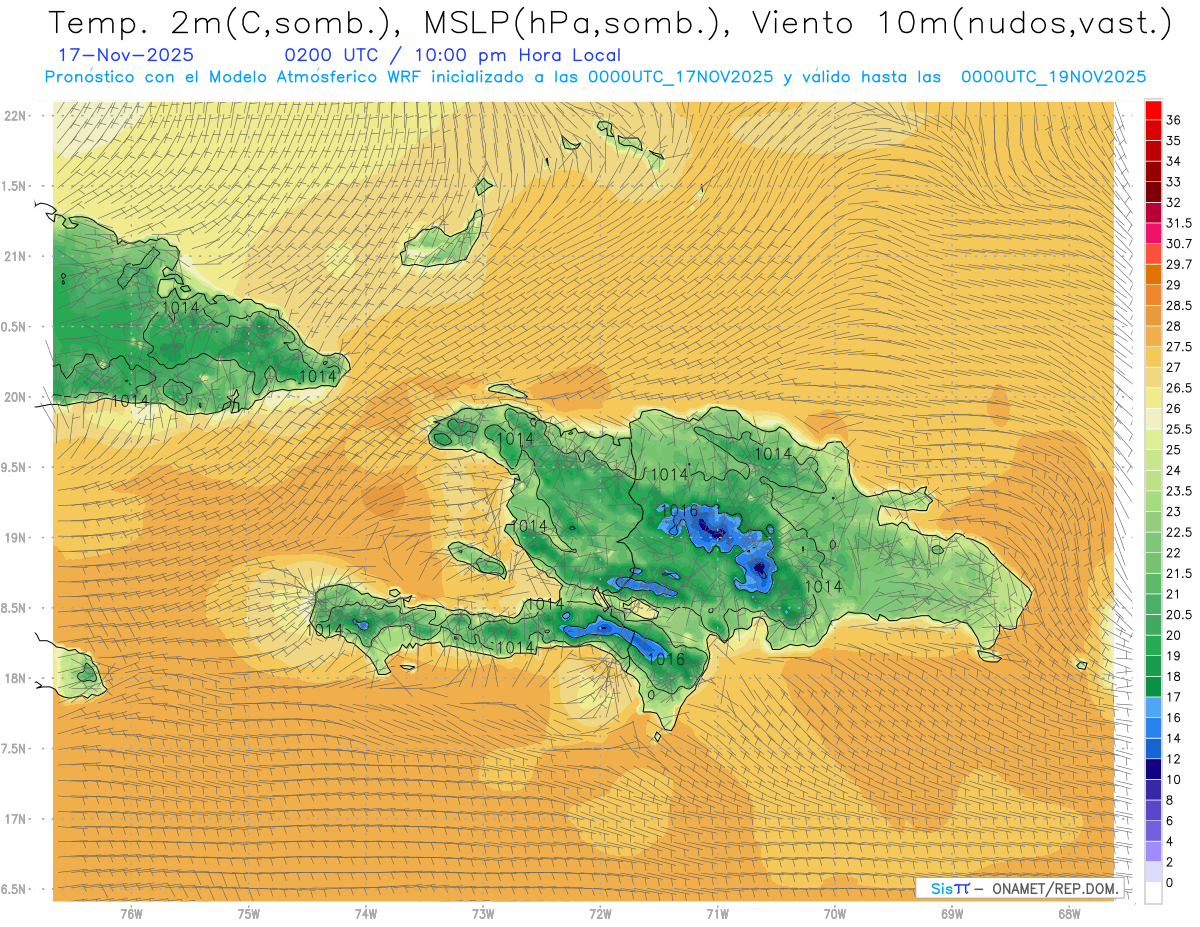Click the '22N' latitude label

pos(15,115)
